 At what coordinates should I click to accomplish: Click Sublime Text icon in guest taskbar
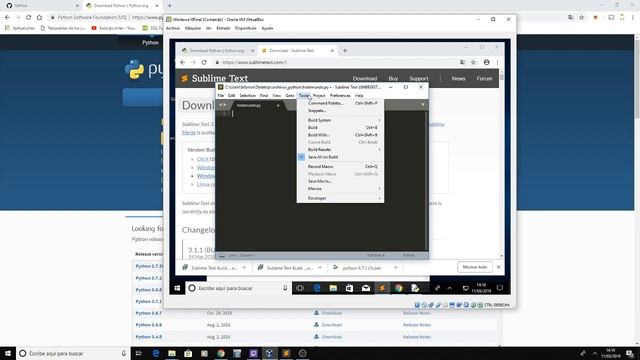[x=382, y=288]
